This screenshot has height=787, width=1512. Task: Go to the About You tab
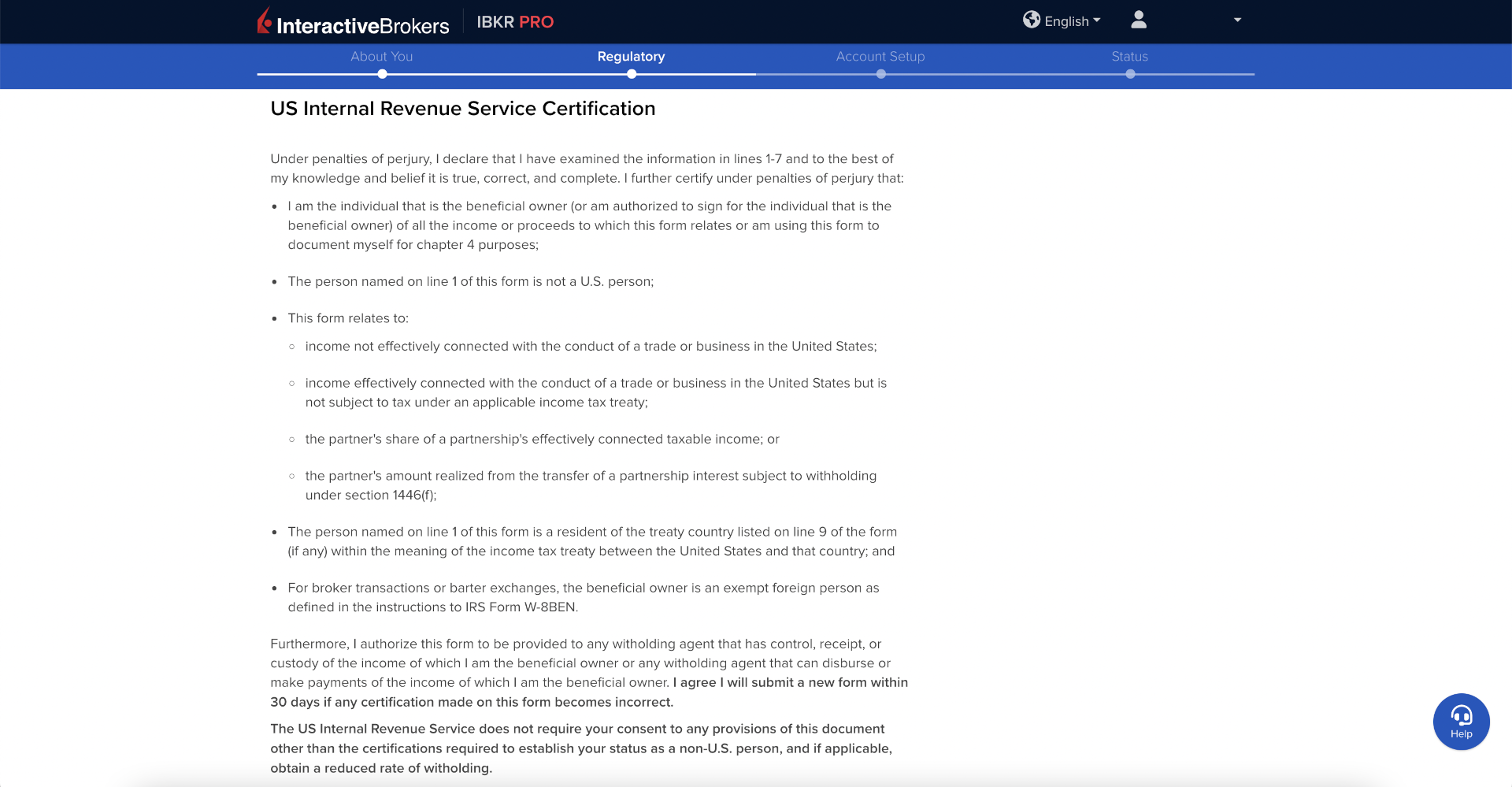(382, 57)
